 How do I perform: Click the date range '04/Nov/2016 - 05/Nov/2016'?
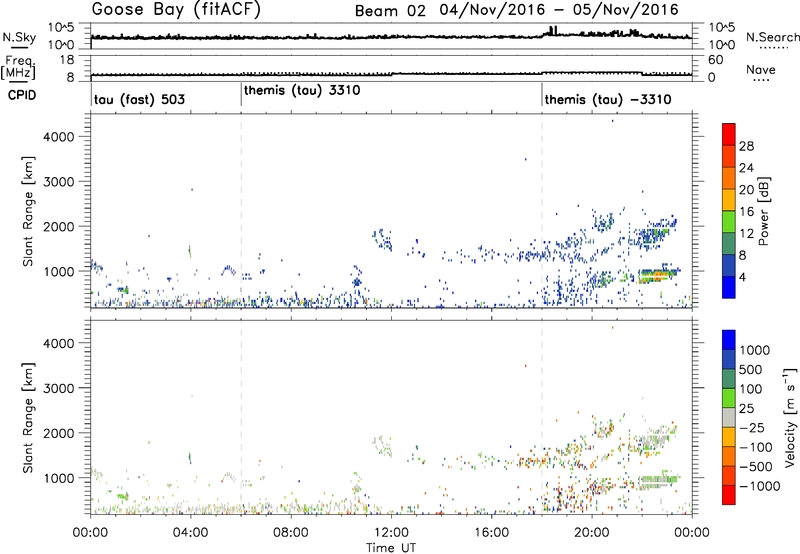click(559, 10)
